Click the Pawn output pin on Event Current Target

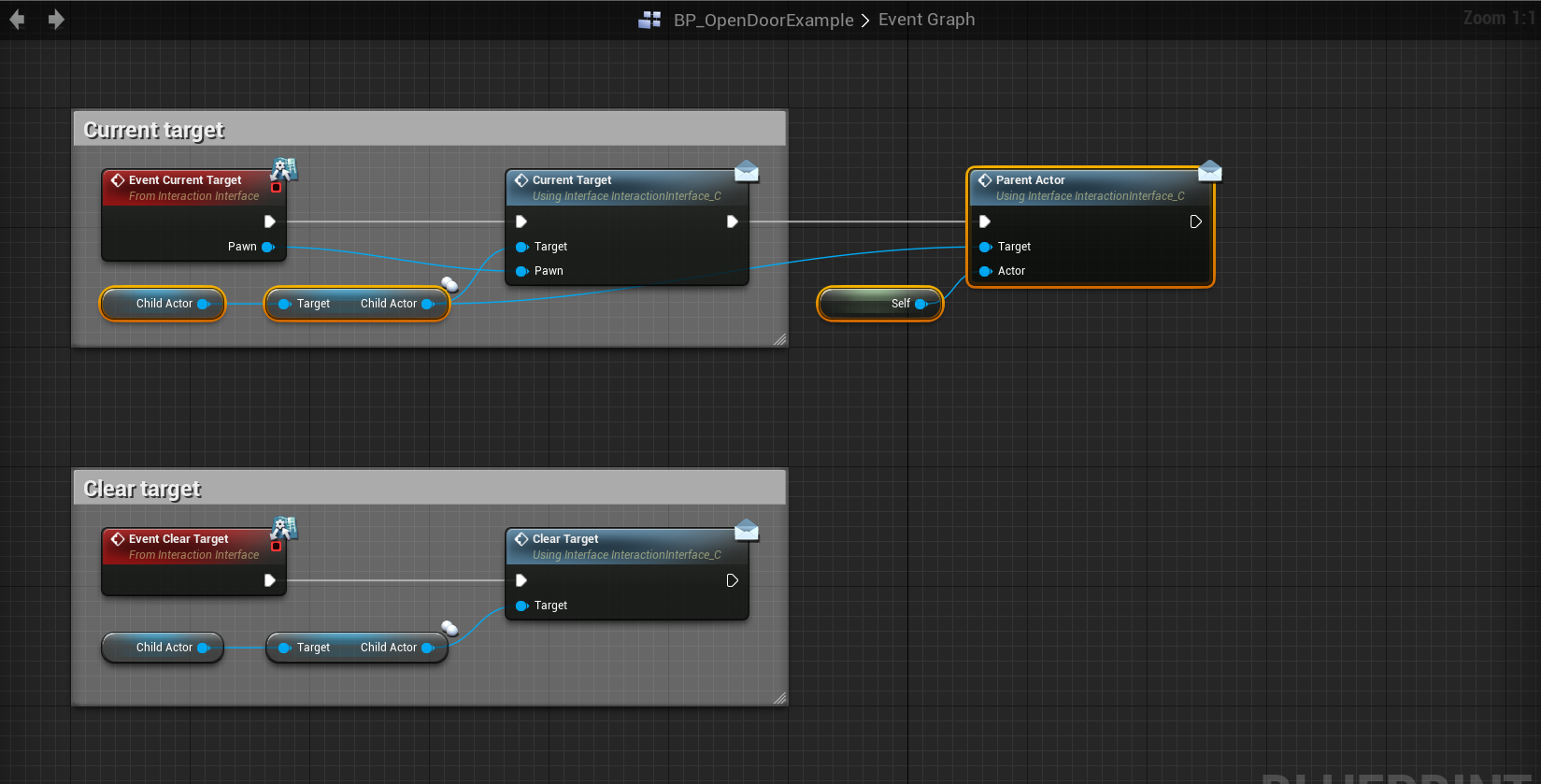pyautogui.click(x=268, y=247)
